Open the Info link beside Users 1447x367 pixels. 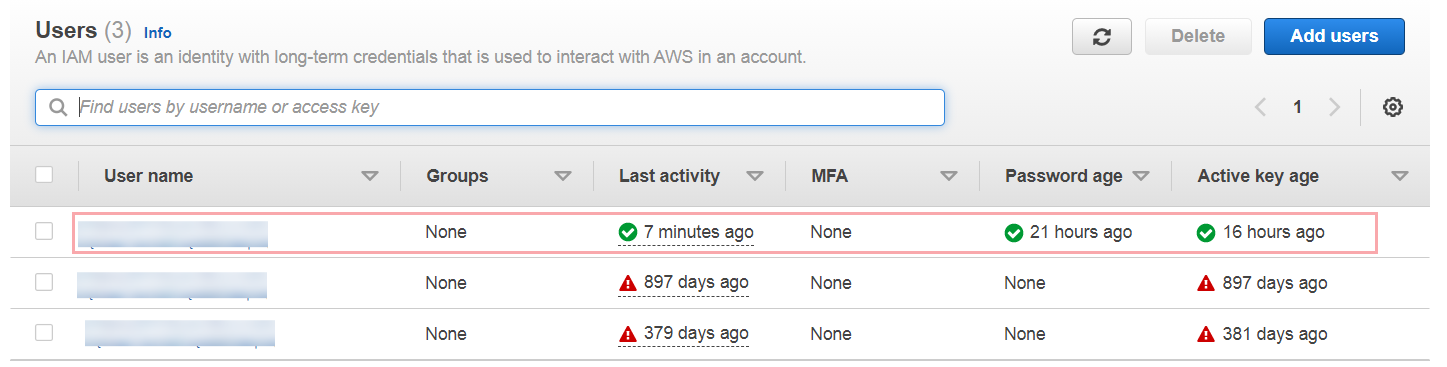[158, 33]
